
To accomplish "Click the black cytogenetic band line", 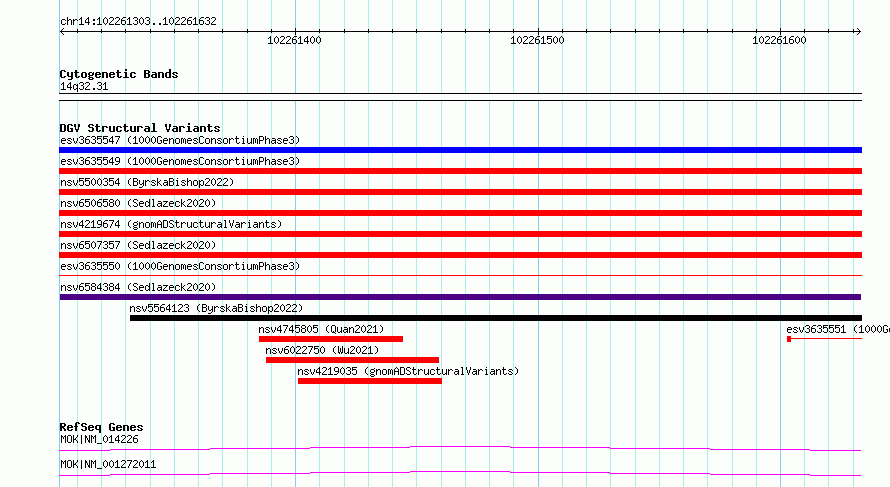I will (x=460, y=97).
